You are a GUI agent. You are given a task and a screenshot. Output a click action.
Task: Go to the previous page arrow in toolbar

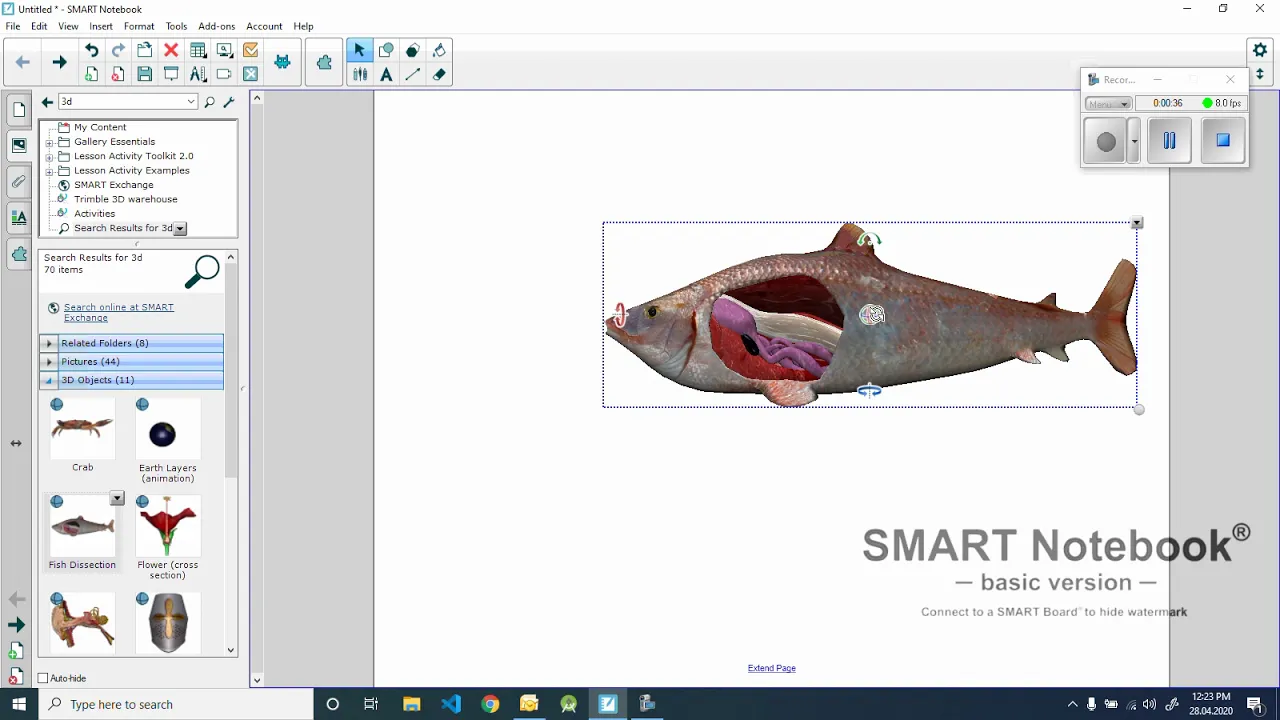23,62
